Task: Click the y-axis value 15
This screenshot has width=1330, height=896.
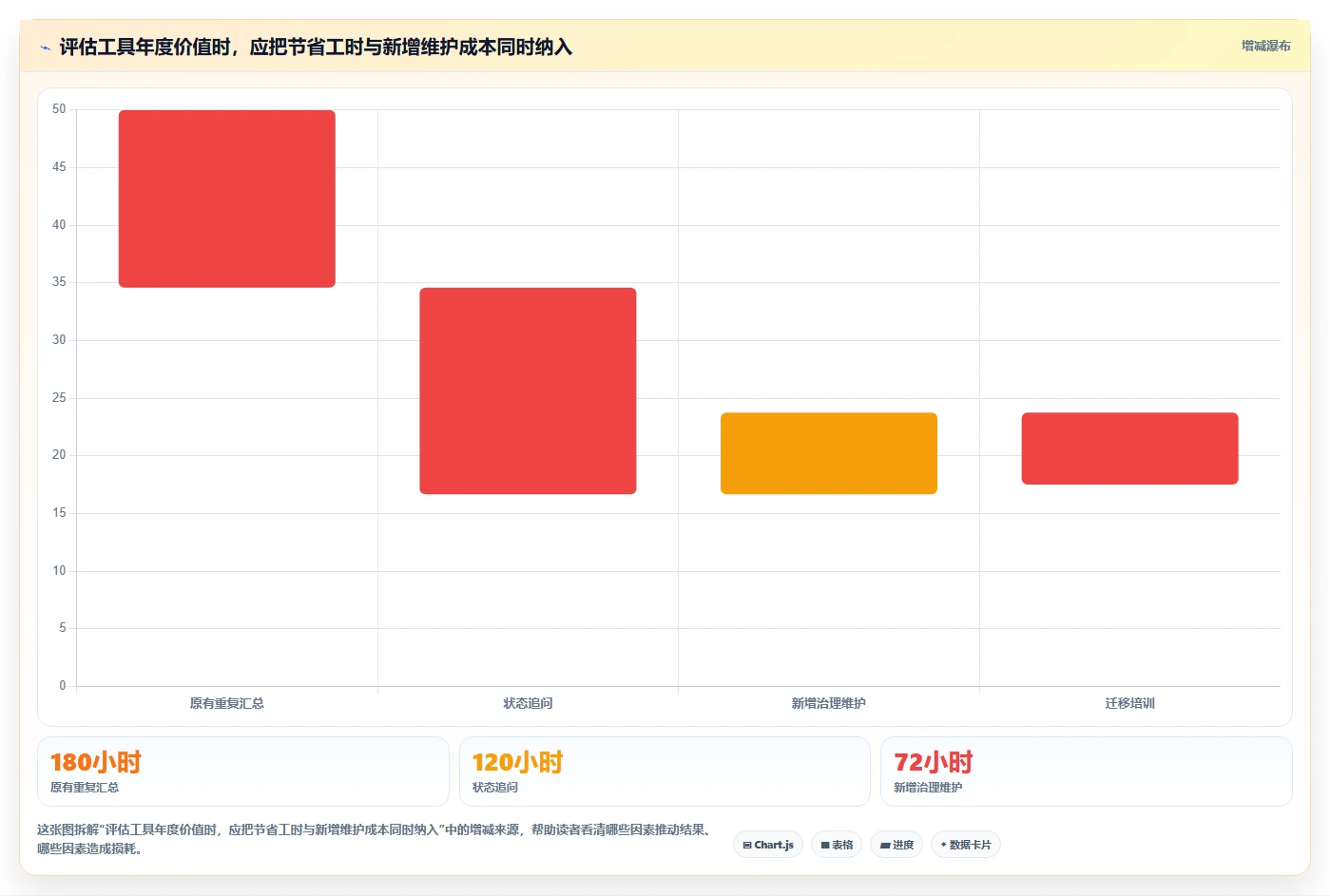Action: coord(59,513)
